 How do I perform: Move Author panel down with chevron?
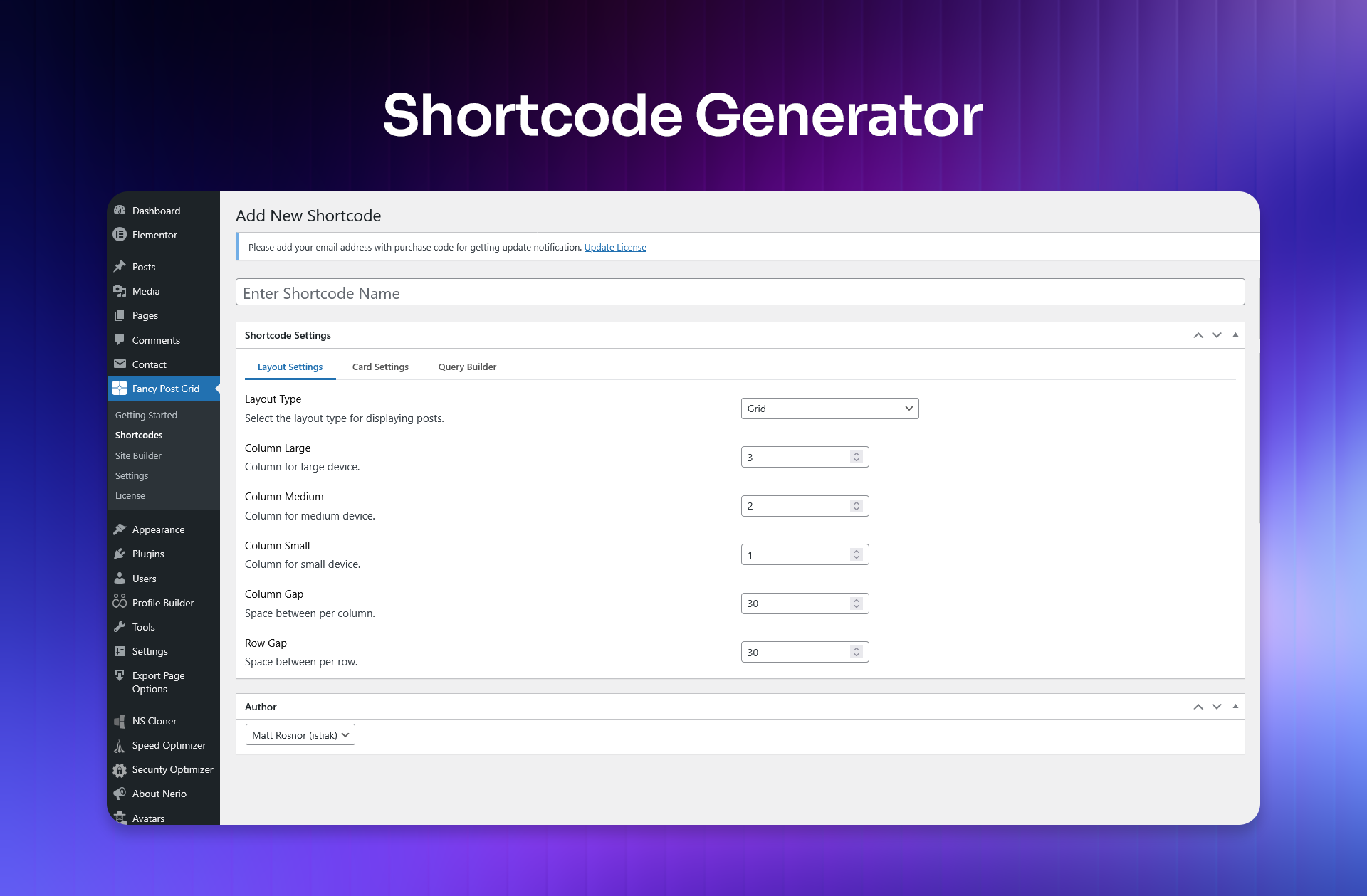click(1217, 707)
